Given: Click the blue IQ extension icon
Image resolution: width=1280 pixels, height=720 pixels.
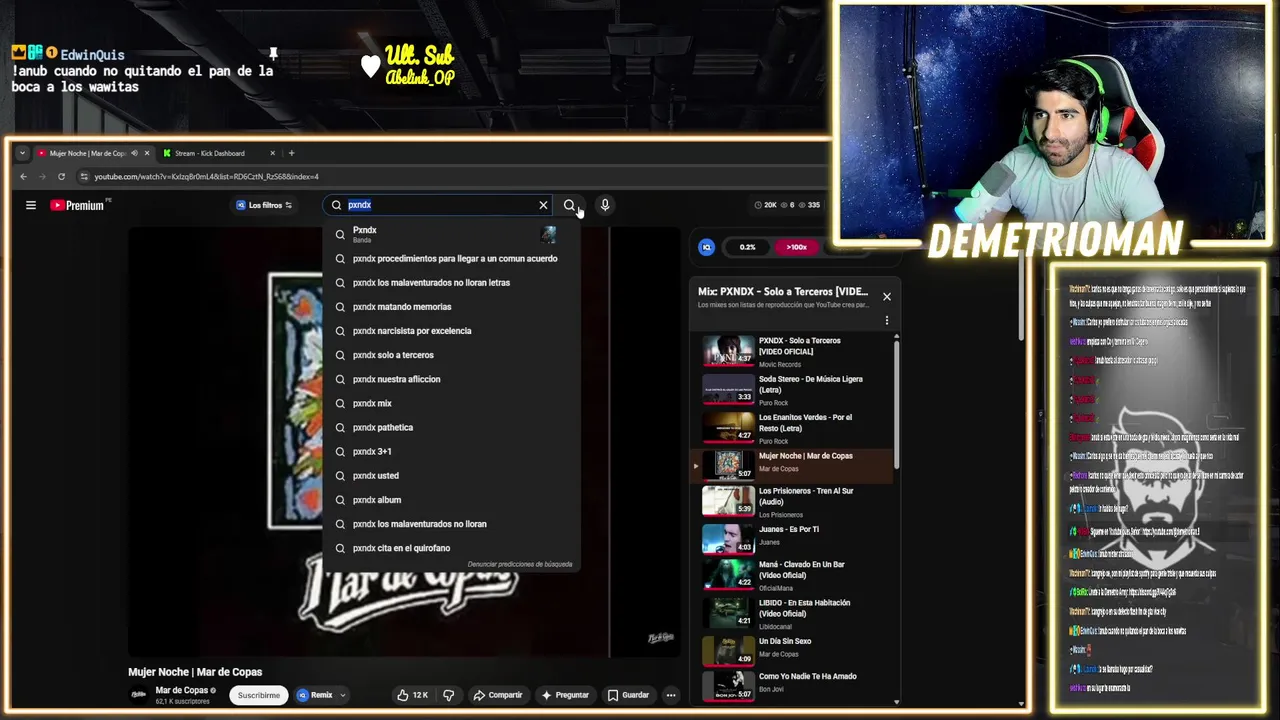Looking at the screenshot, I should (706, 247).
